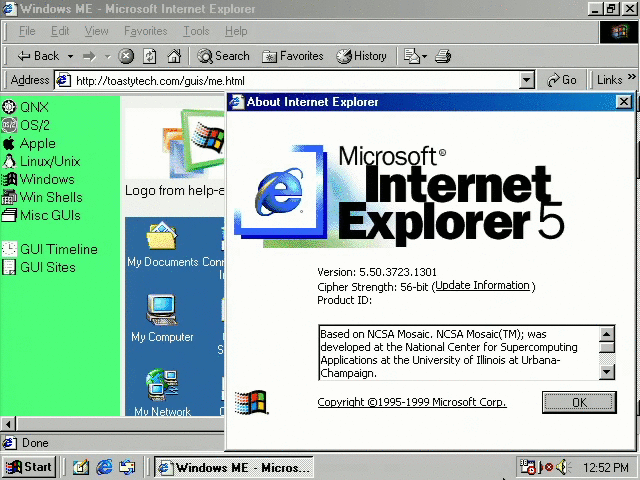640x480 pixels.
Task: Open the OS/2 sidebar link
Action: (35, 125)
